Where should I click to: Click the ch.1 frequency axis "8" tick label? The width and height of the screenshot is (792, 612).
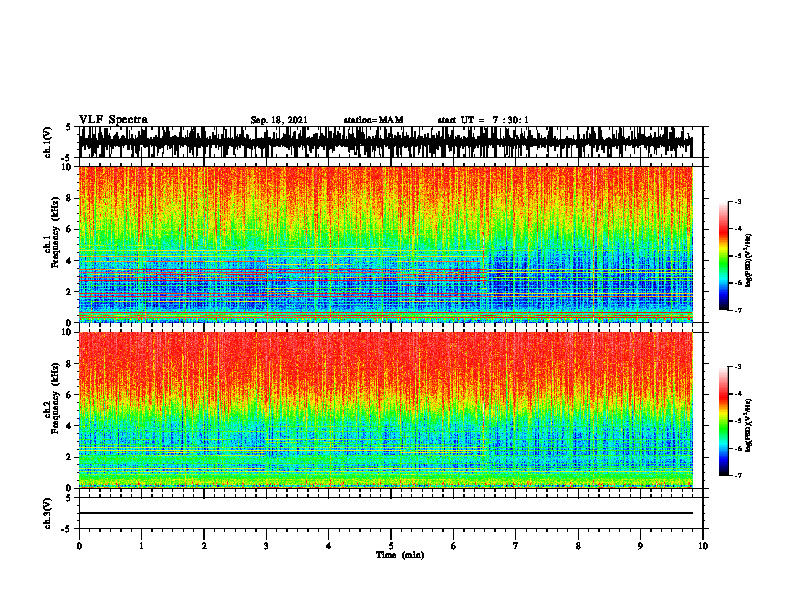pyautogui.click(x=69, y=198)
